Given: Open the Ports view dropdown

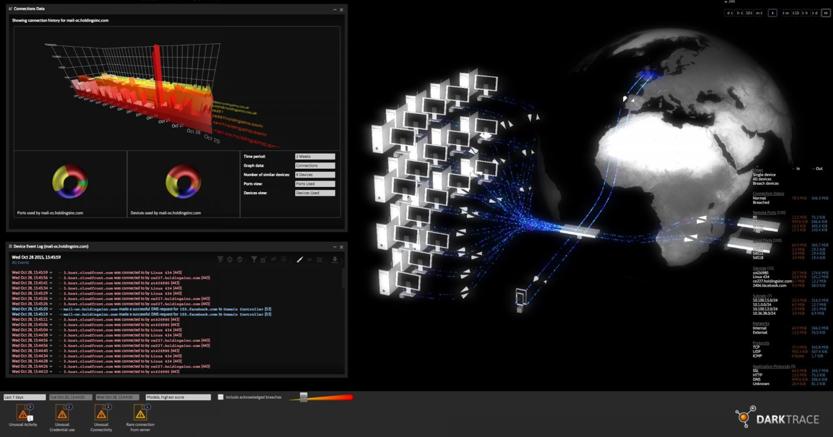Looking at the screenshot, I should pyautogui.click(x=315, y=184).
